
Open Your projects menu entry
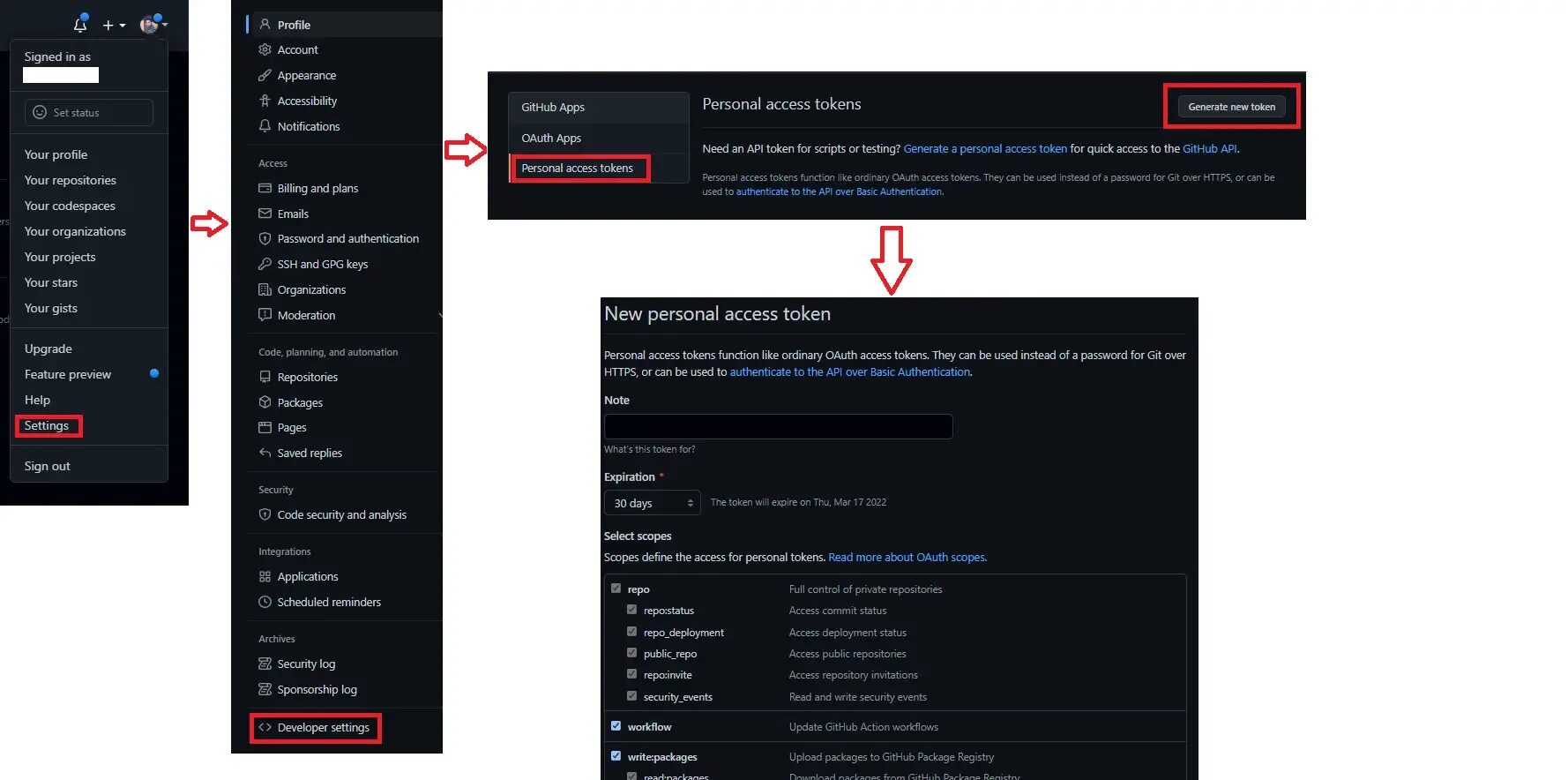click(60, 257)
